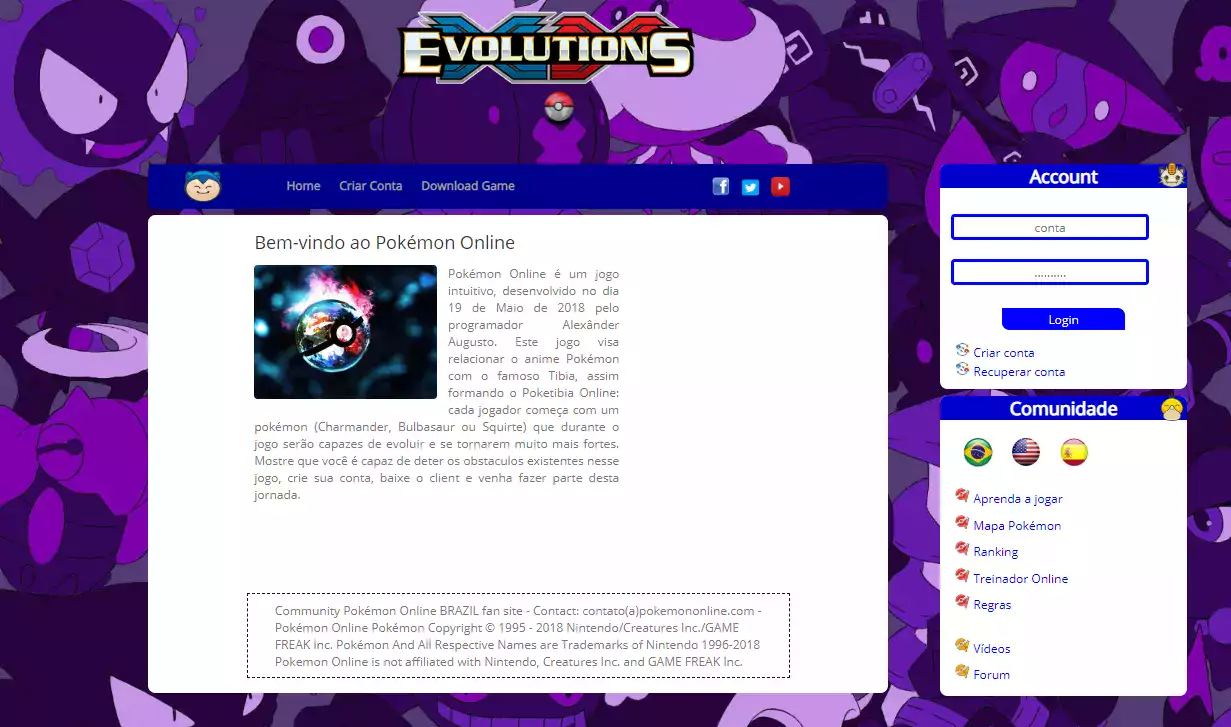Focus the conta account input field
The image size is (1231, 727).
coord(1050,227)
